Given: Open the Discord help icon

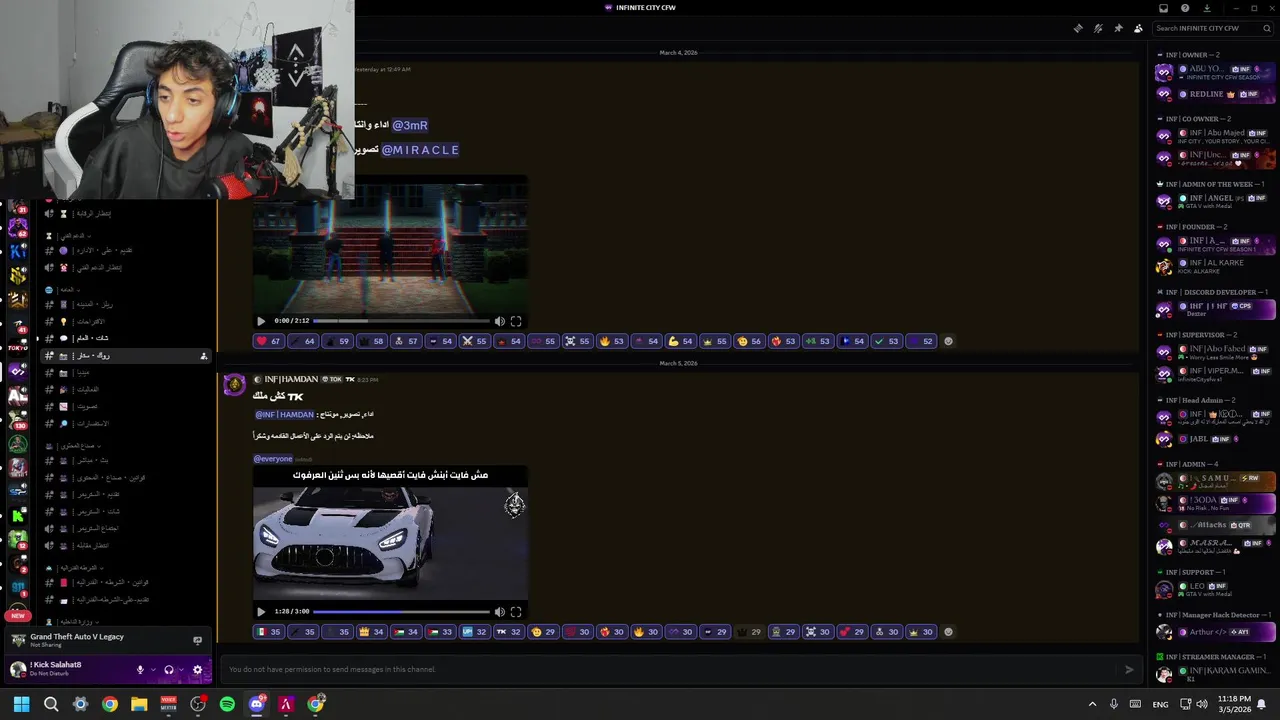Looking at the screenshot, I should coord(1185,8).
